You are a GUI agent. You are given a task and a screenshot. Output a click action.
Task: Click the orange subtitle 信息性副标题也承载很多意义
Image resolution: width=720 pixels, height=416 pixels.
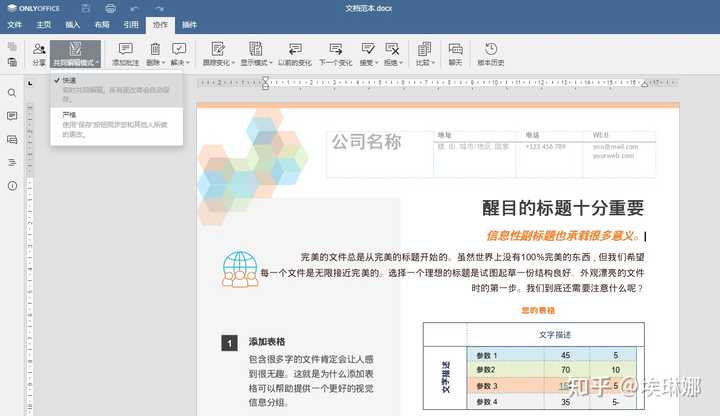tap(562, 236)
